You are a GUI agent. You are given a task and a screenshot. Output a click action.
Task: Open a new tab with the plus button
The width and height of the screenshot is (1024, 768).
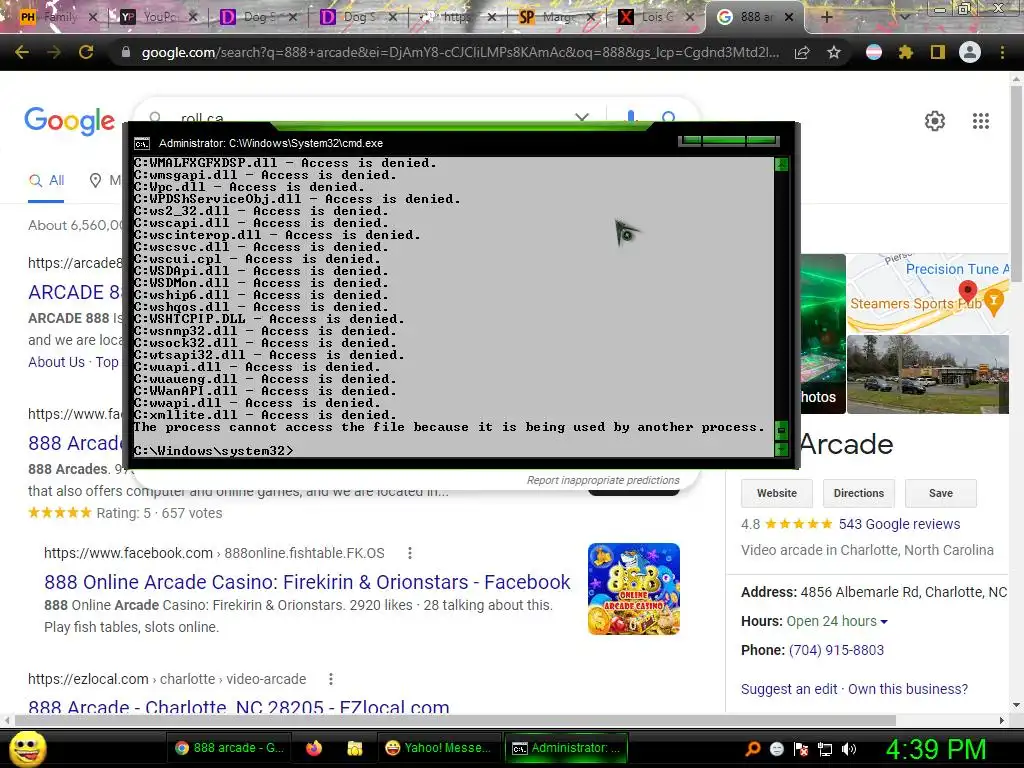826,17
